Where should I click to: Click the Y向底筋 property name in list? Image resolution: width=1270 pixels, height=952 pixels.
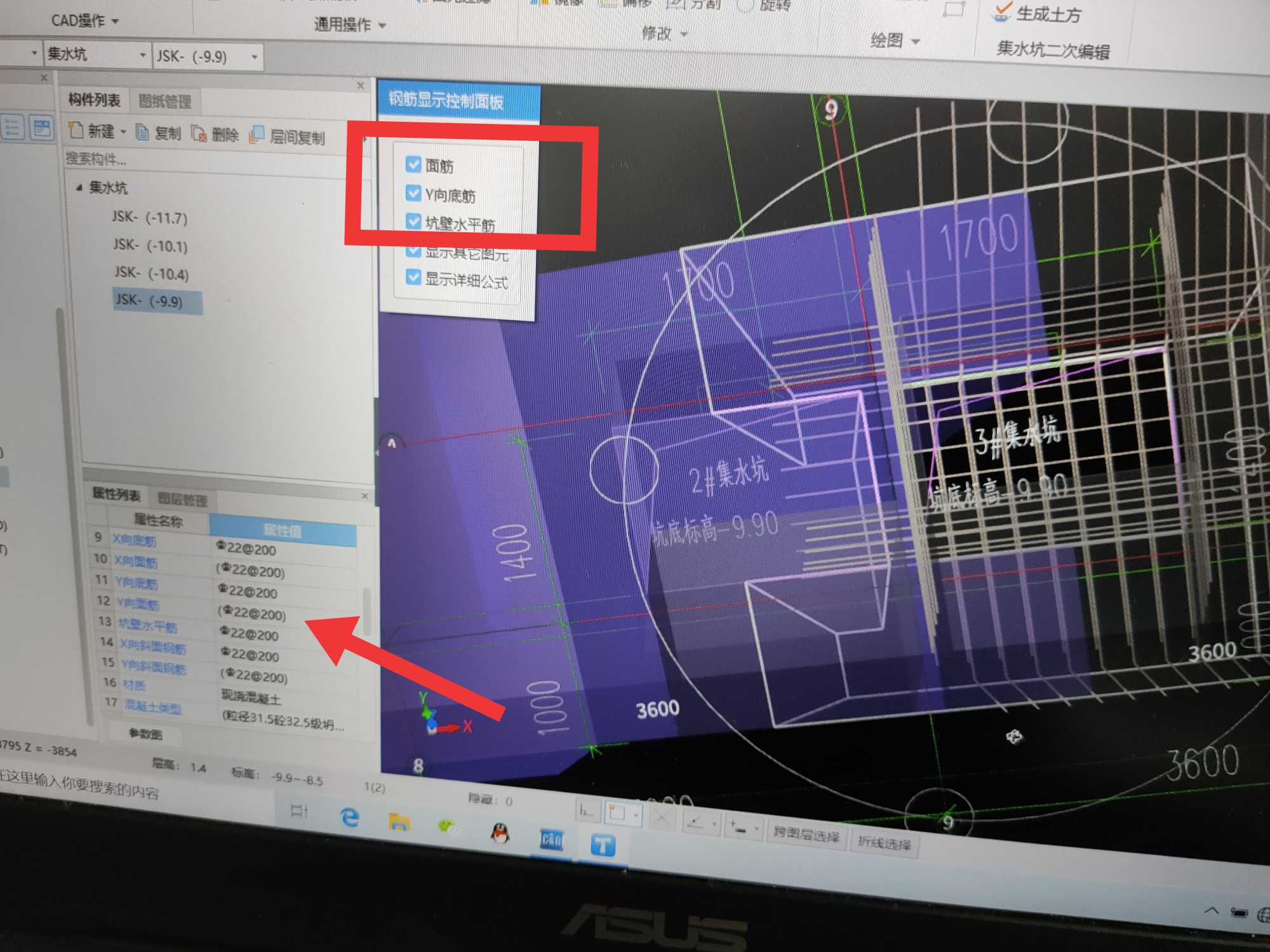point(137,582)
